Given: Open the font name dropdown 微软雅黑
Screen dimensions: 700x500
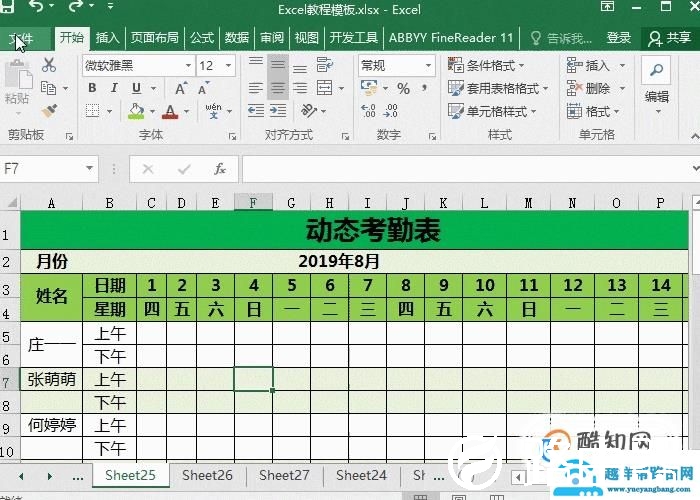Looking at the screenshot, I should click(x=188, y=66).
